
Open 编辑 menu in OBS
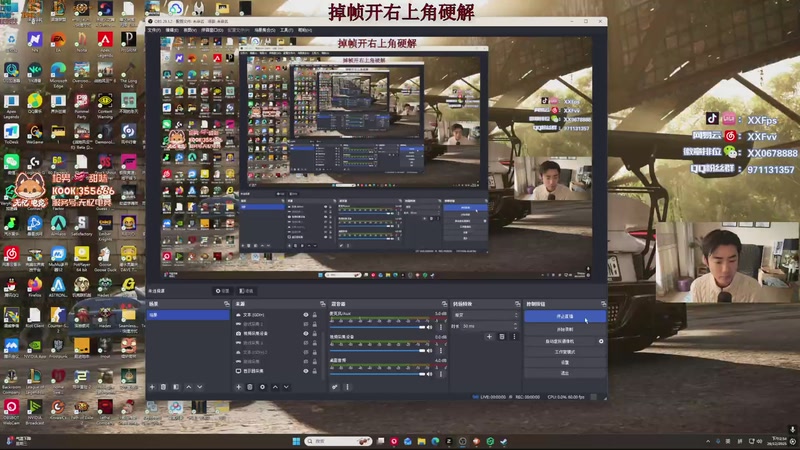tap(172, 30)
